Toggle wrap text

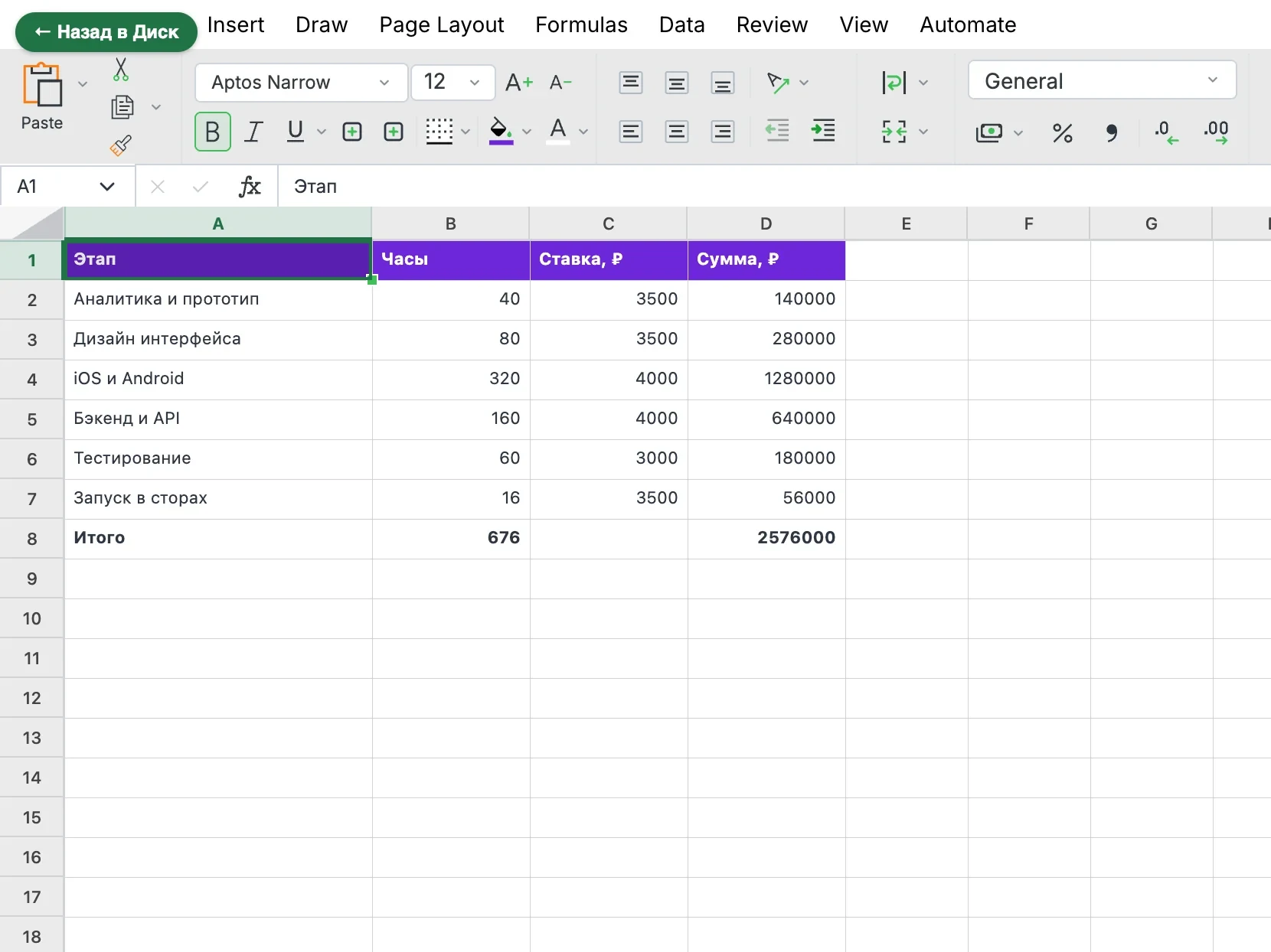coord(894,82)
